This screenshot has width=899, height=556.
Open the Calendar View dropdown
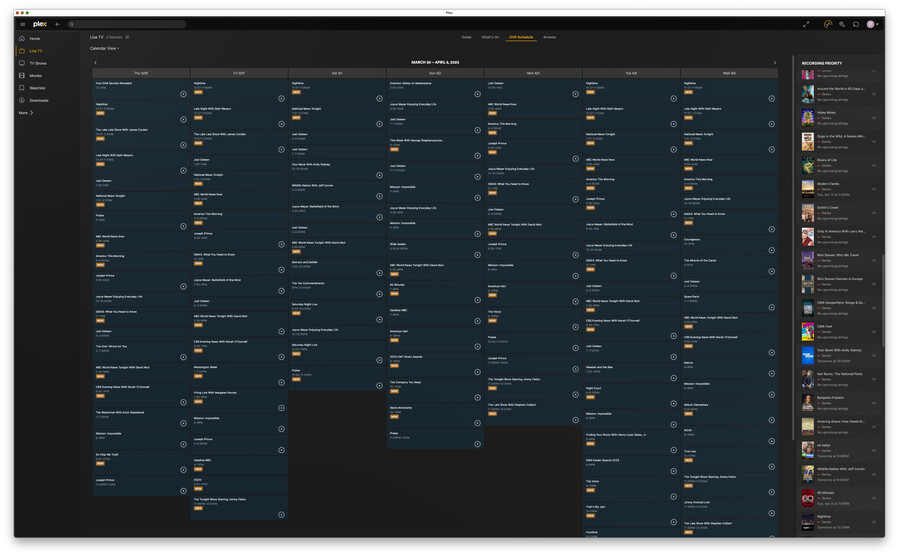pyautogui.click(x=104, y=48)
